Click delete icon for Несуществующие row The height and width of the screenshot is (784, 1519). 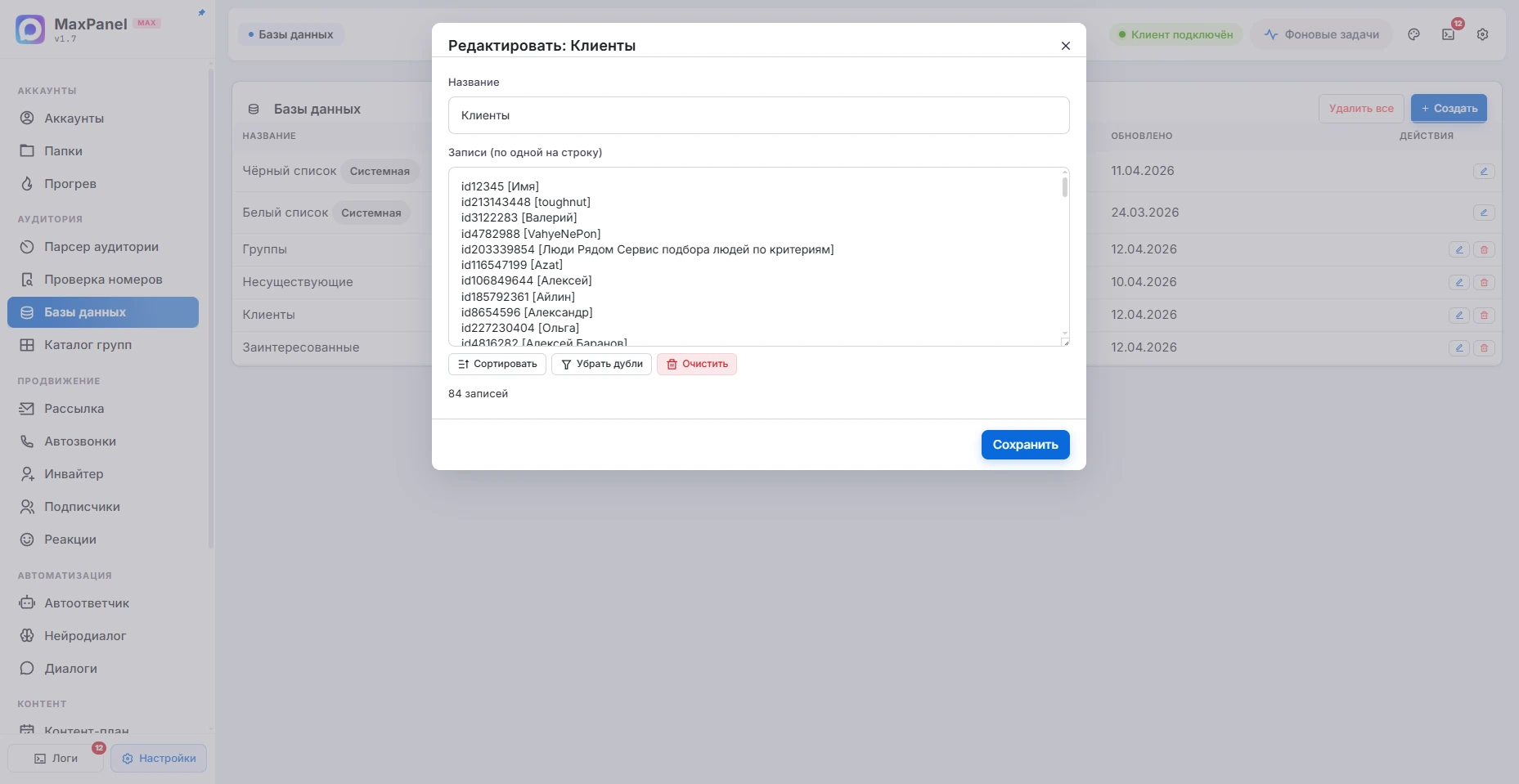point(1484,282)
